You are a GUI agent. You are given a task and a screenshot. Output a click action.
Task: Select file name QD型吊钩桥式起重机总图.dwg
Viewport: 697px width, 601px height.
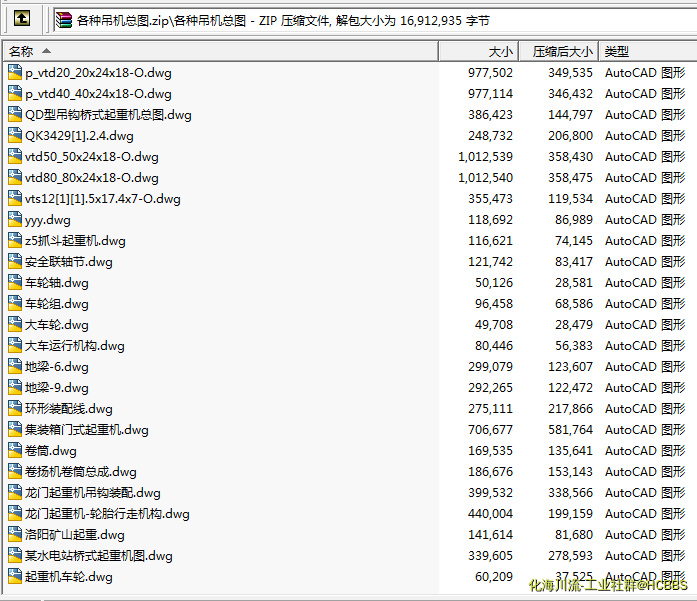pyautogui.click(x=108, y=115)
